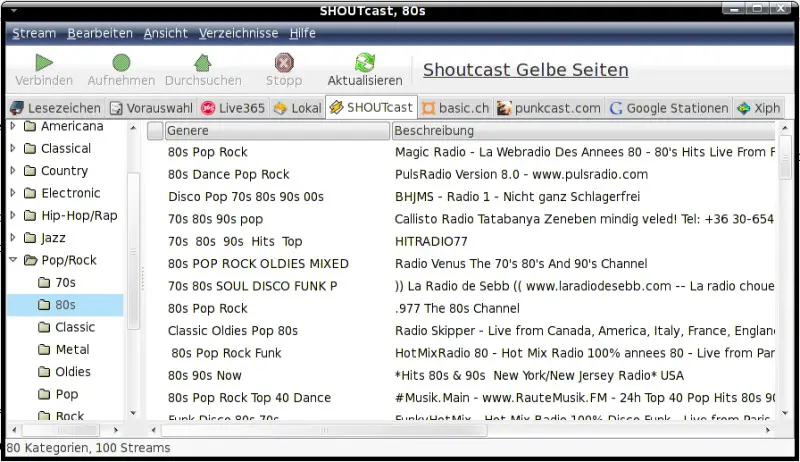This screenshot has height=462, width=800.
Task: Switch to the basic.ch tab
Action: pos(455,108)
